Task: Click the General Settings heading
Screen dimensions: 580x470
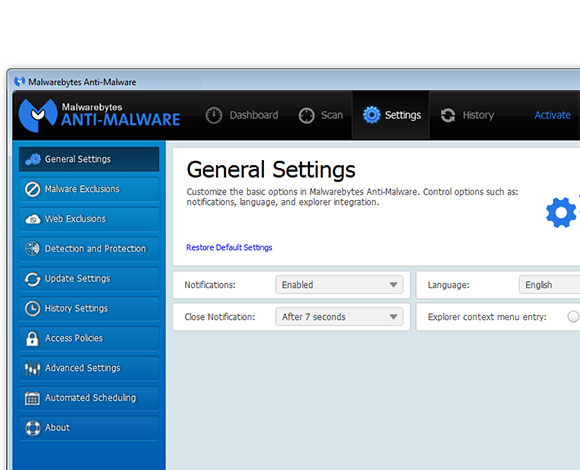Action: click(x=271, y=170)
